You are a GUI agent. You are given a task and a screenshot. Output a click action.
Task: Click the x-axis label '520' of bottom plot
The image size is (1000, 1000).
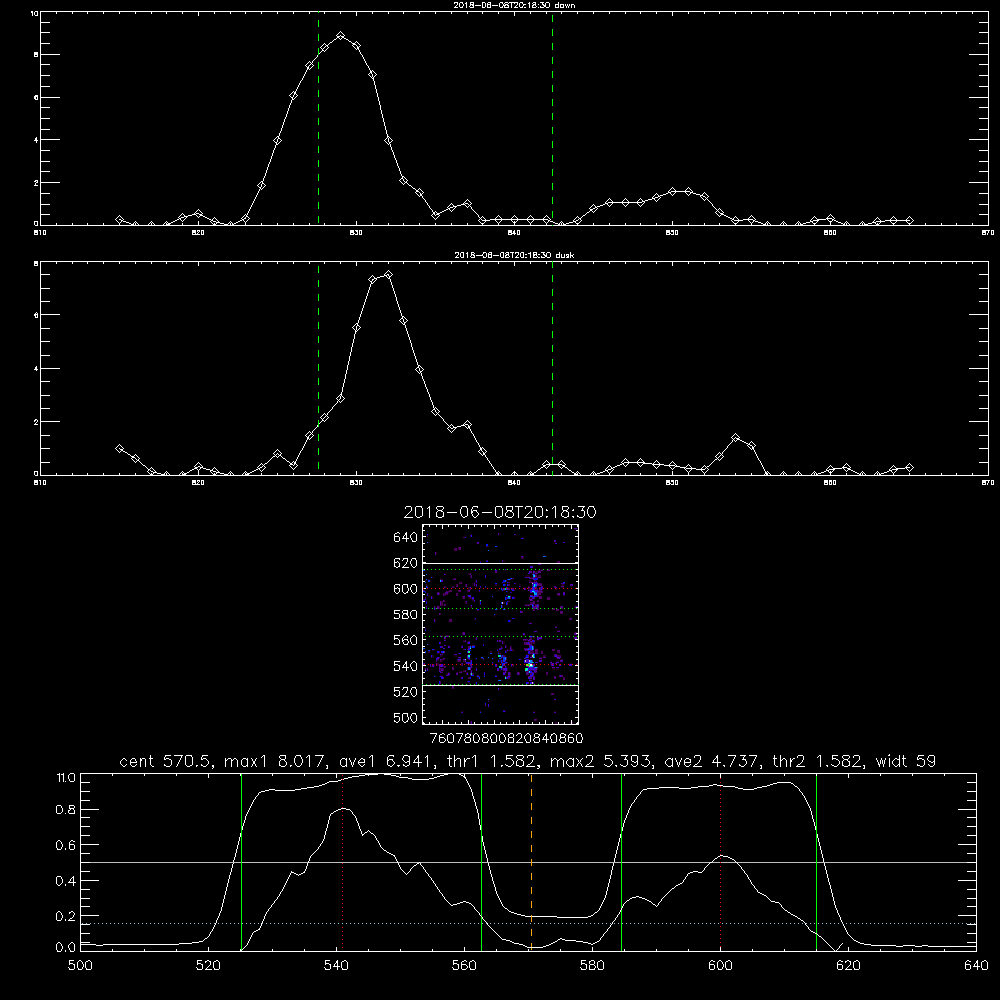208,966
